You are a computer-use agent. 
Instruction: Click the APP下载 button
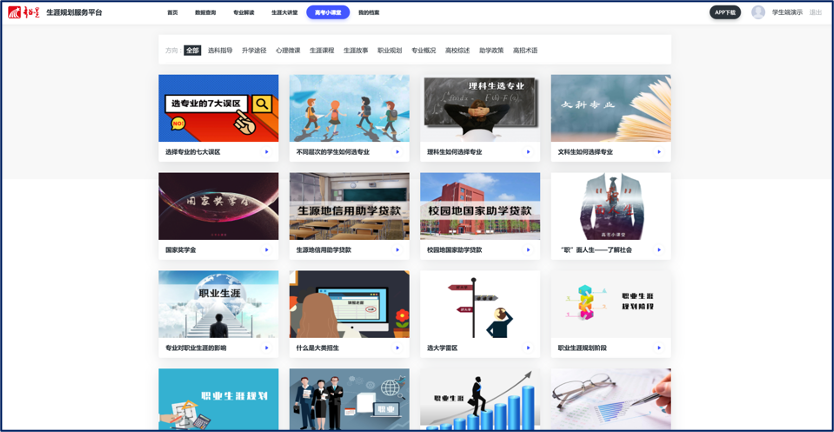point(725,12)
